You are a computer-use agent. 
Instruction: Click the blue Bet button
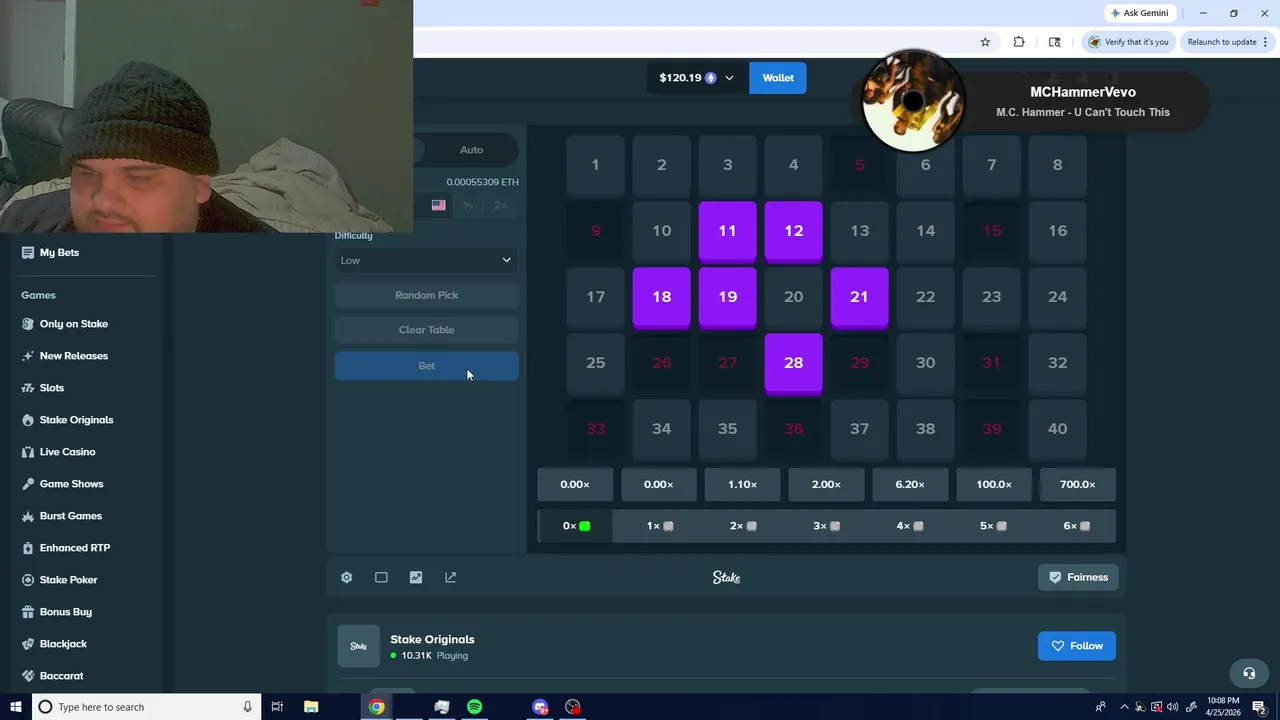(x=426, y=366)
